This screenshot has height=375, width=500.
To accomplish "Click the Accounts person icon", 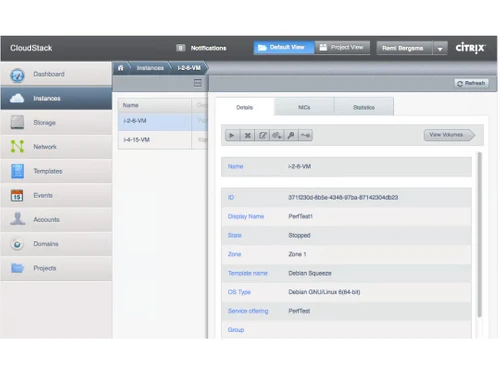I will click(17, 219).
